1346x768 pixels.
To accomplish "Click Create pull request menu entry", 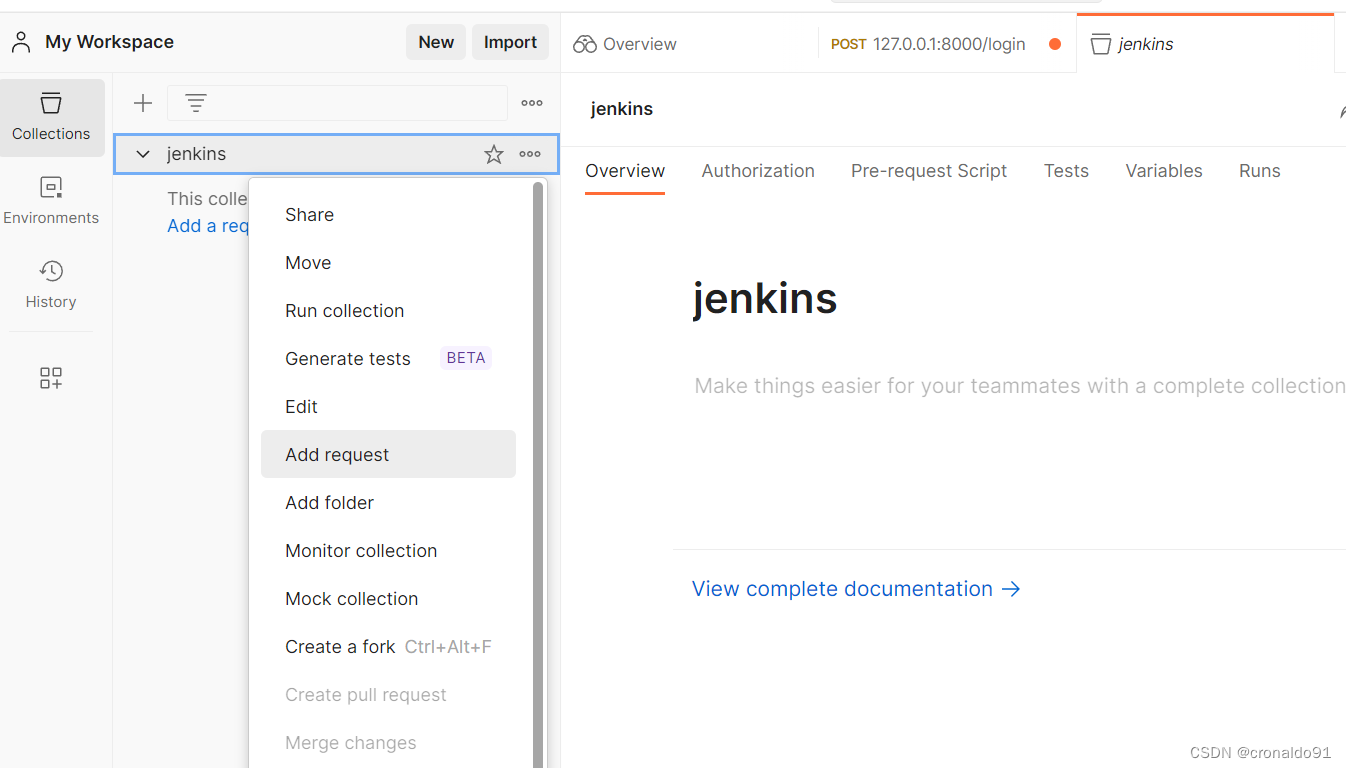I will click(389, 695).
